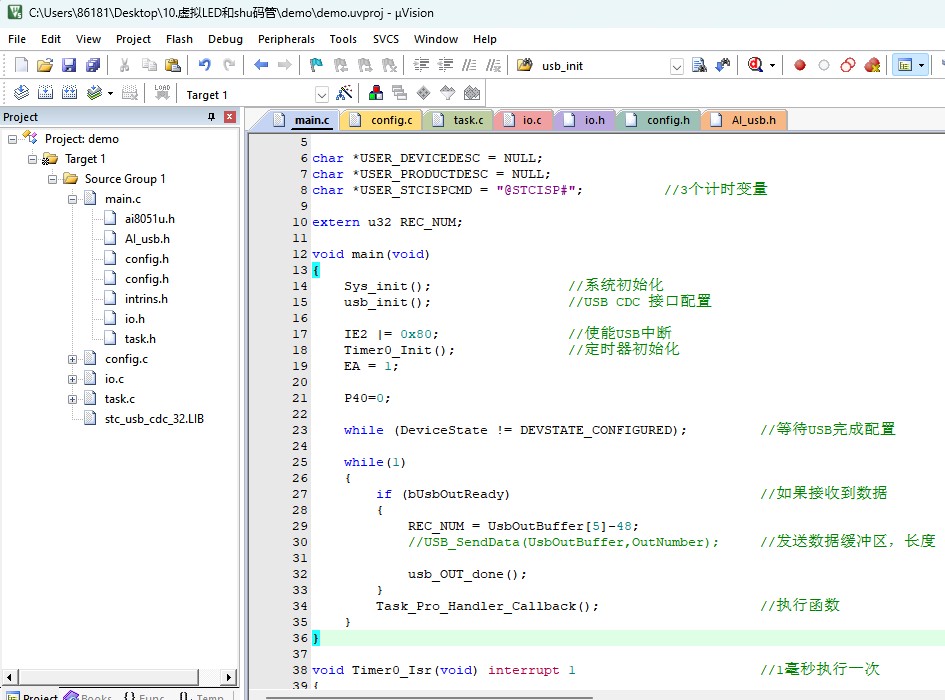Click the line "Timer0_Init();" in the code

click(399, 350)
